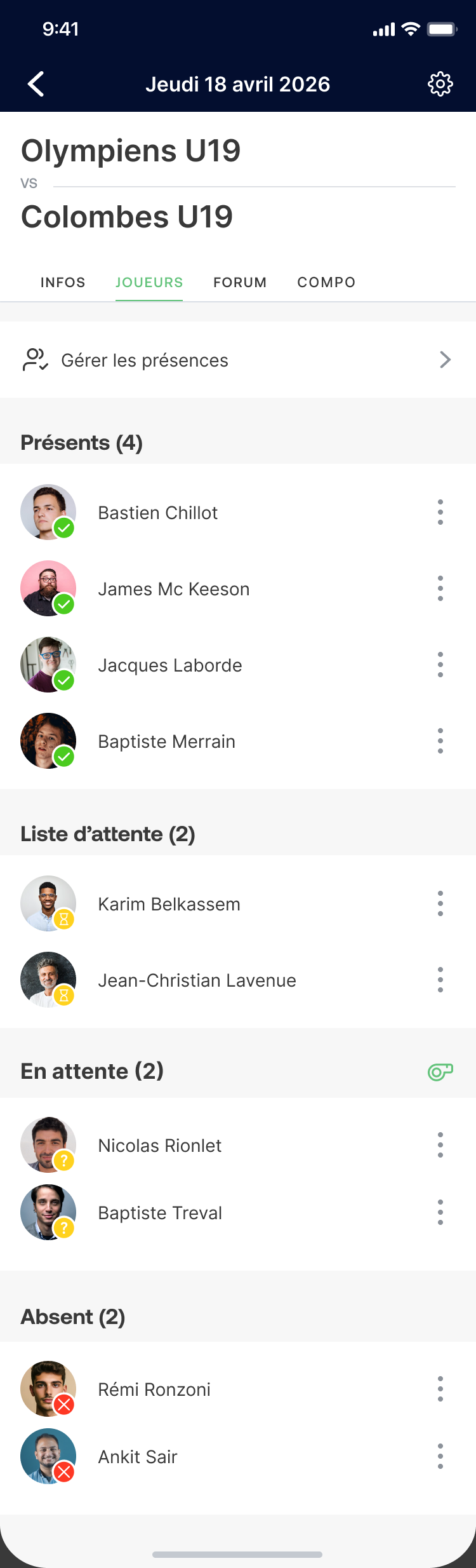Switch to the COMPO tab
The width and height of the screenshot is (476, 1568).
click(x=326, y=282)
